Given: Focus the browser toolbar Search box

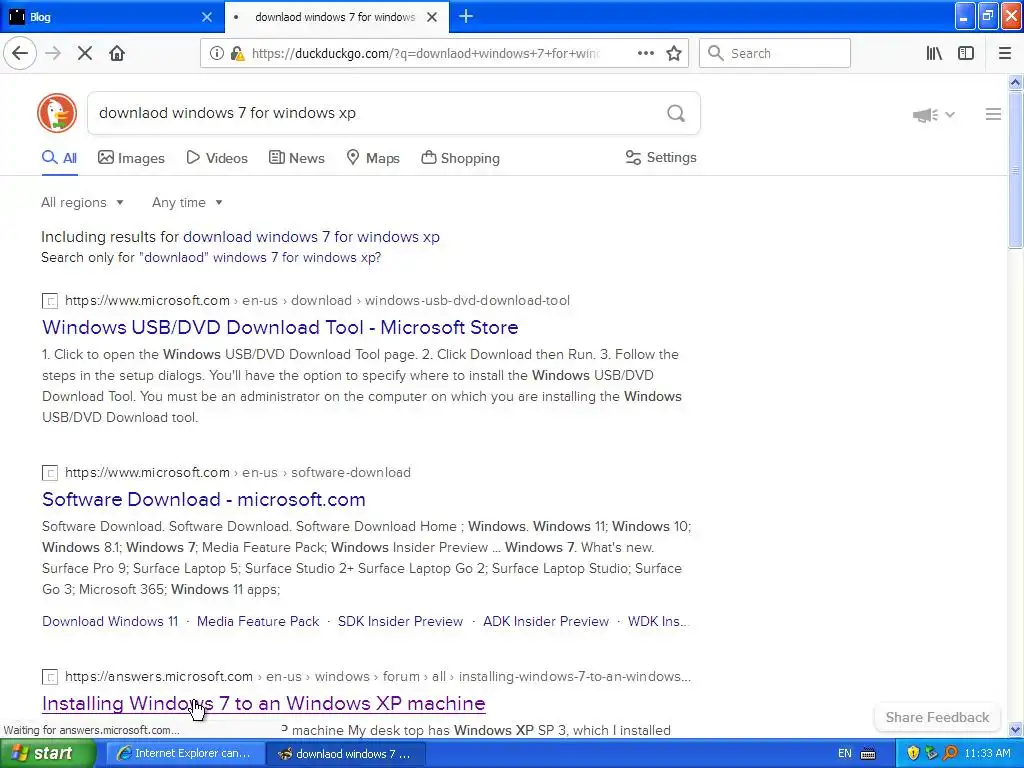Looking at the screenshot, I should [775, 54].
